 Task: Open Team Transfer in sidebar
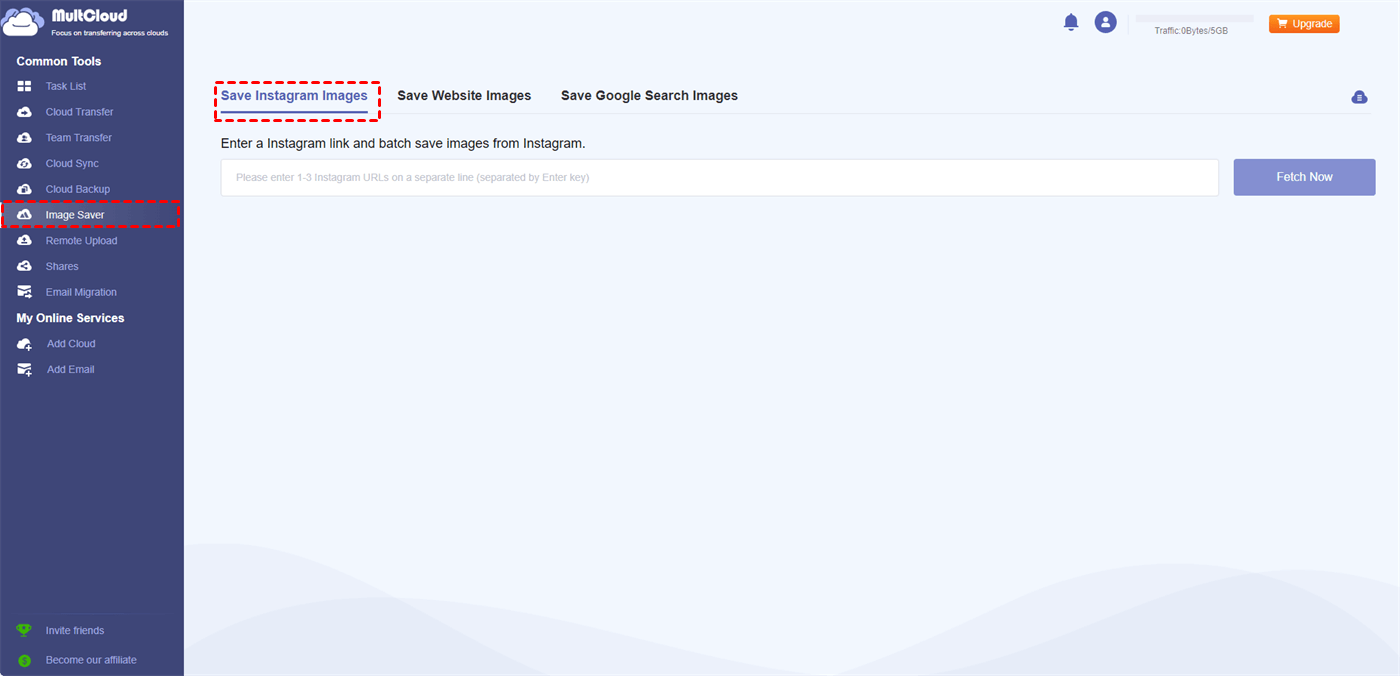coord(79,138)
